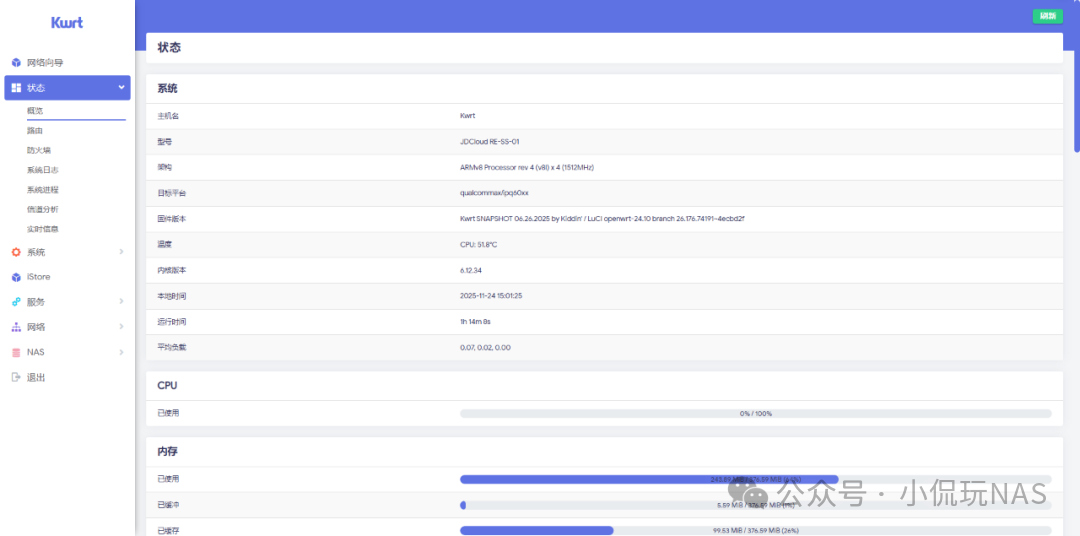This screenshot has height=536, width=1080.
Task: Click the 服务 link-chain icon
Action: [17, 302]
